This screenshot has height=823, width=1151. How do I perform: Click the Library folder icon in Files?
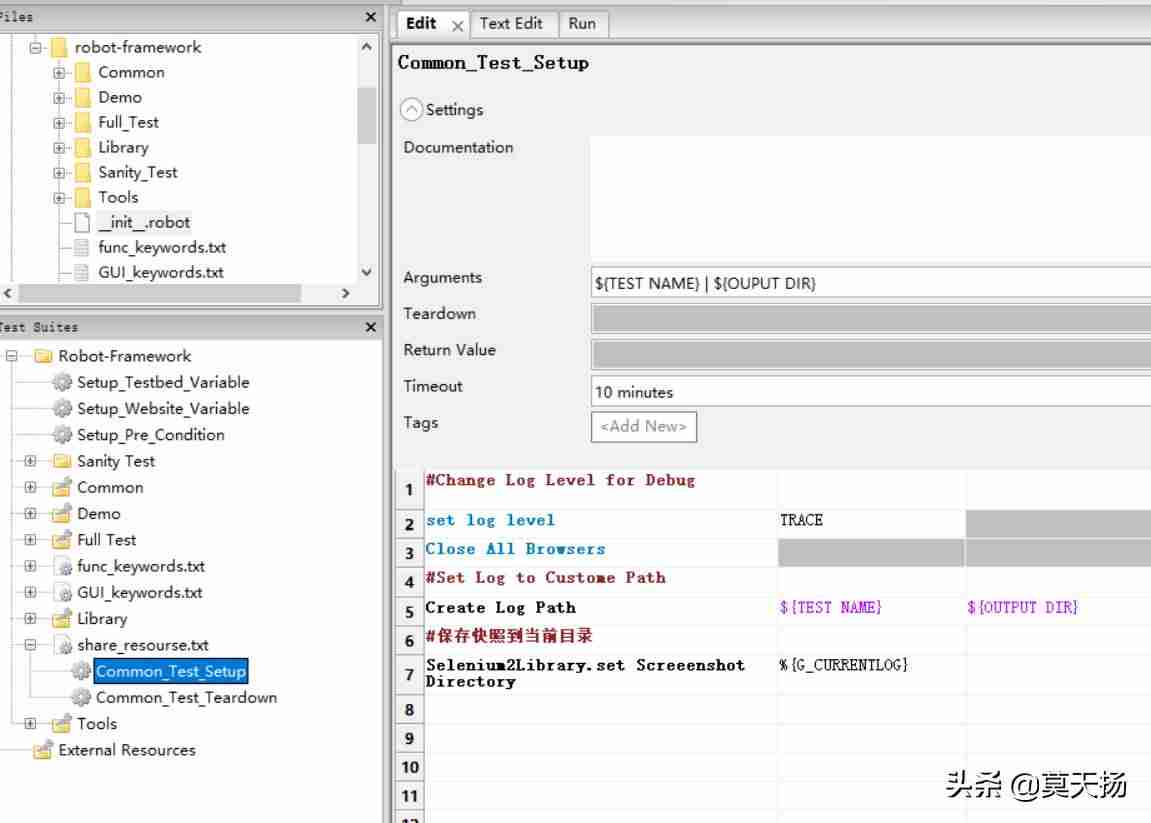[x=83, y=148]
